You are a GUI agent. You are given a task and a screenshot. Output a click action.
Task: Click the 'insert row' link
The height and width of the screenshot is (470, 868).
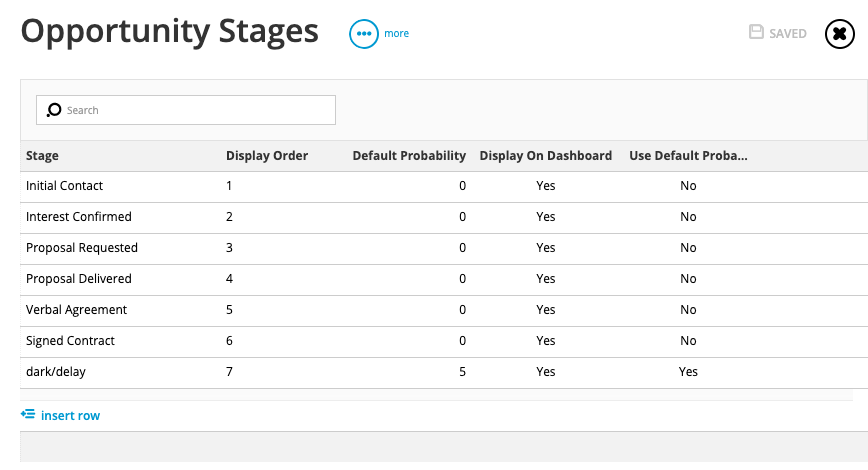(70, 416)
